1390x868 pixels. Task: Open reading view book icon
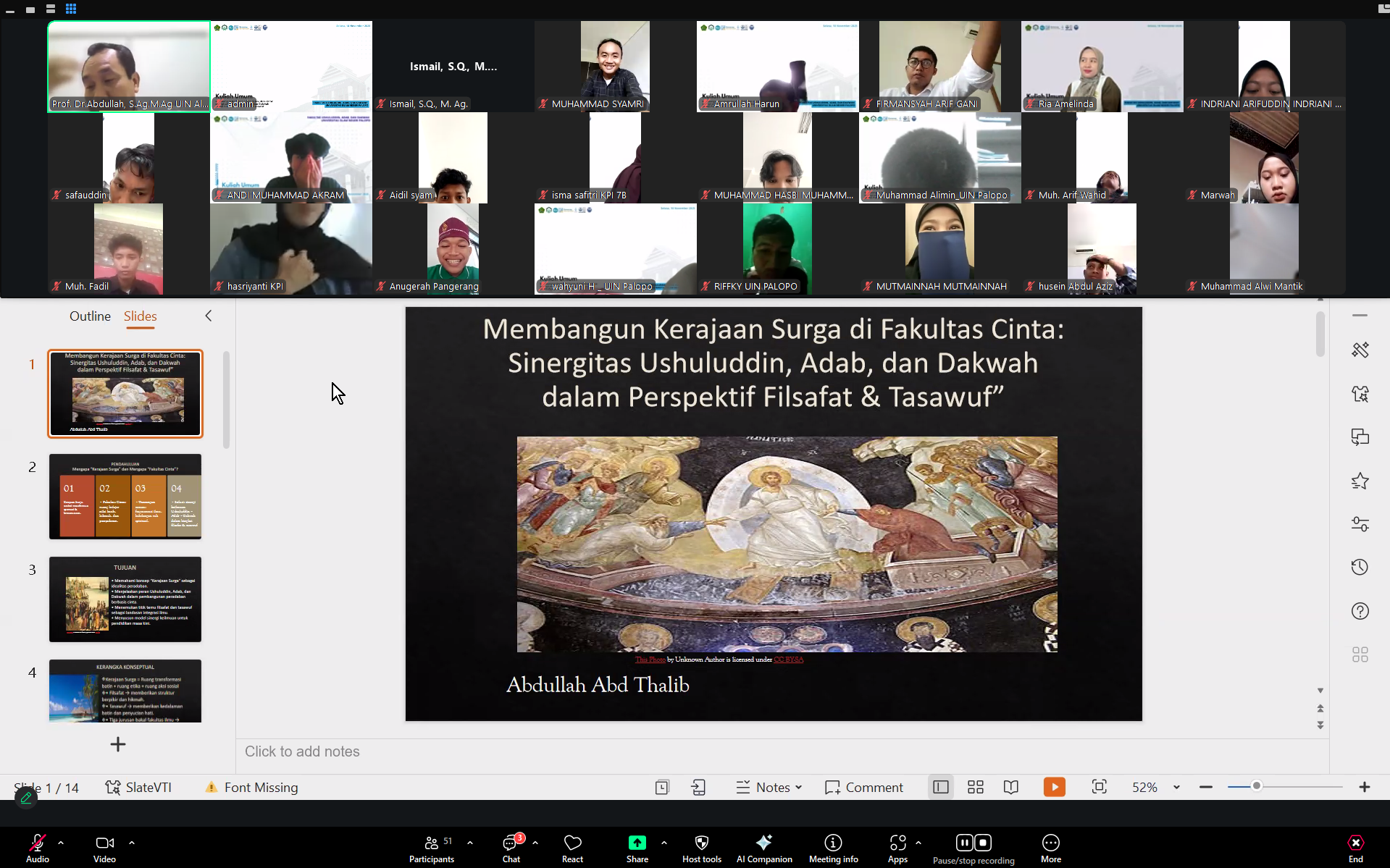click(x=1011, y=787)
